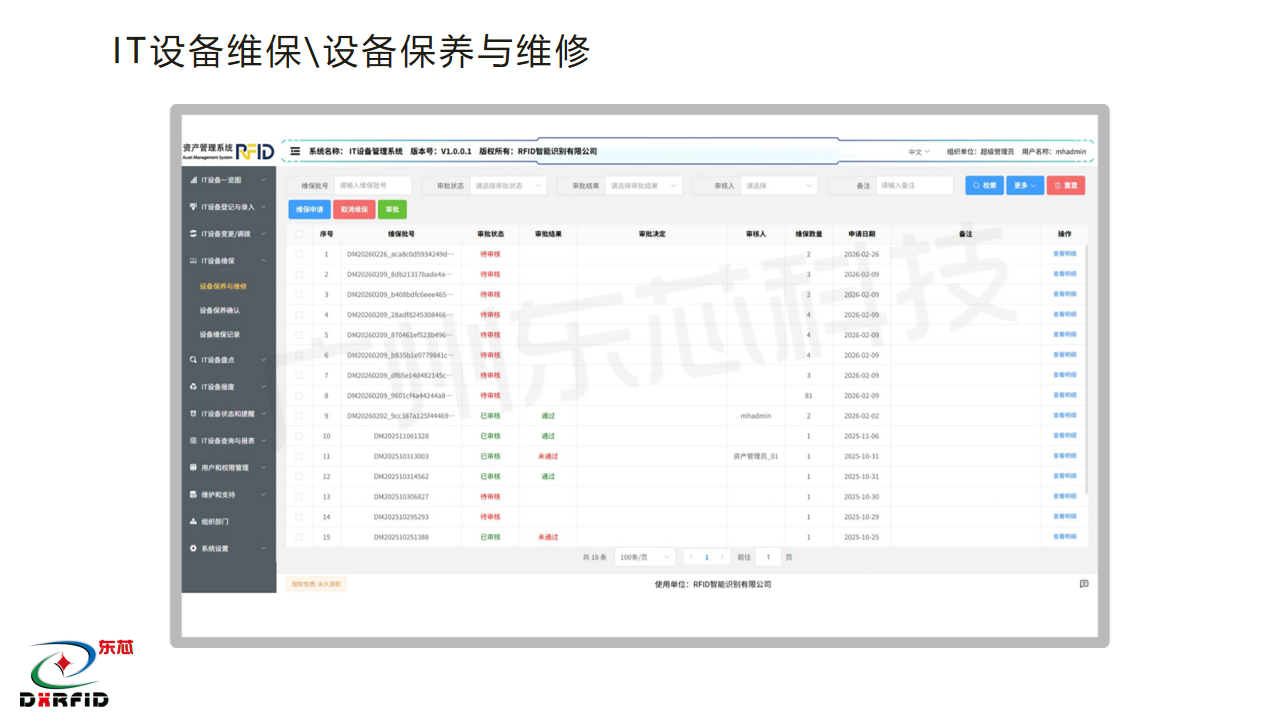Click the green 审批 button
Image resolution: width=1280 pixels, height=720 pixels.
pos(392,209)
